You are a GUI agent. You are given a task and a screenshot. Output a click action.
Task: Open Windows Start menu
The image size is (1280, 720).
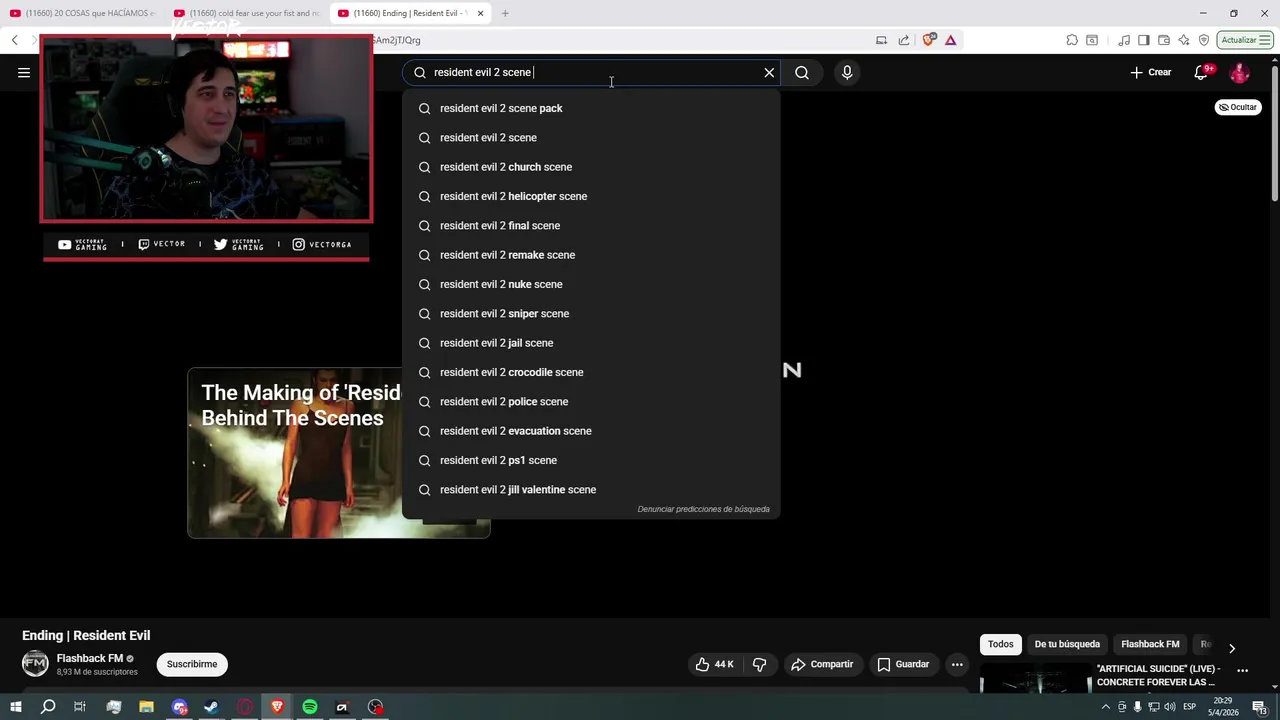point(16,707)
